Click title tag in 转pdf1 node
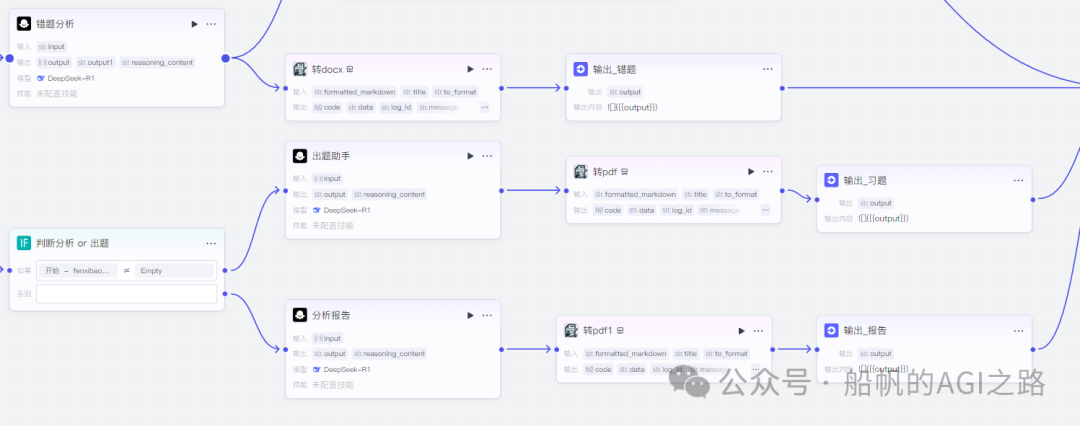This screenshot has height=426, width=1080. click(686, 354)
